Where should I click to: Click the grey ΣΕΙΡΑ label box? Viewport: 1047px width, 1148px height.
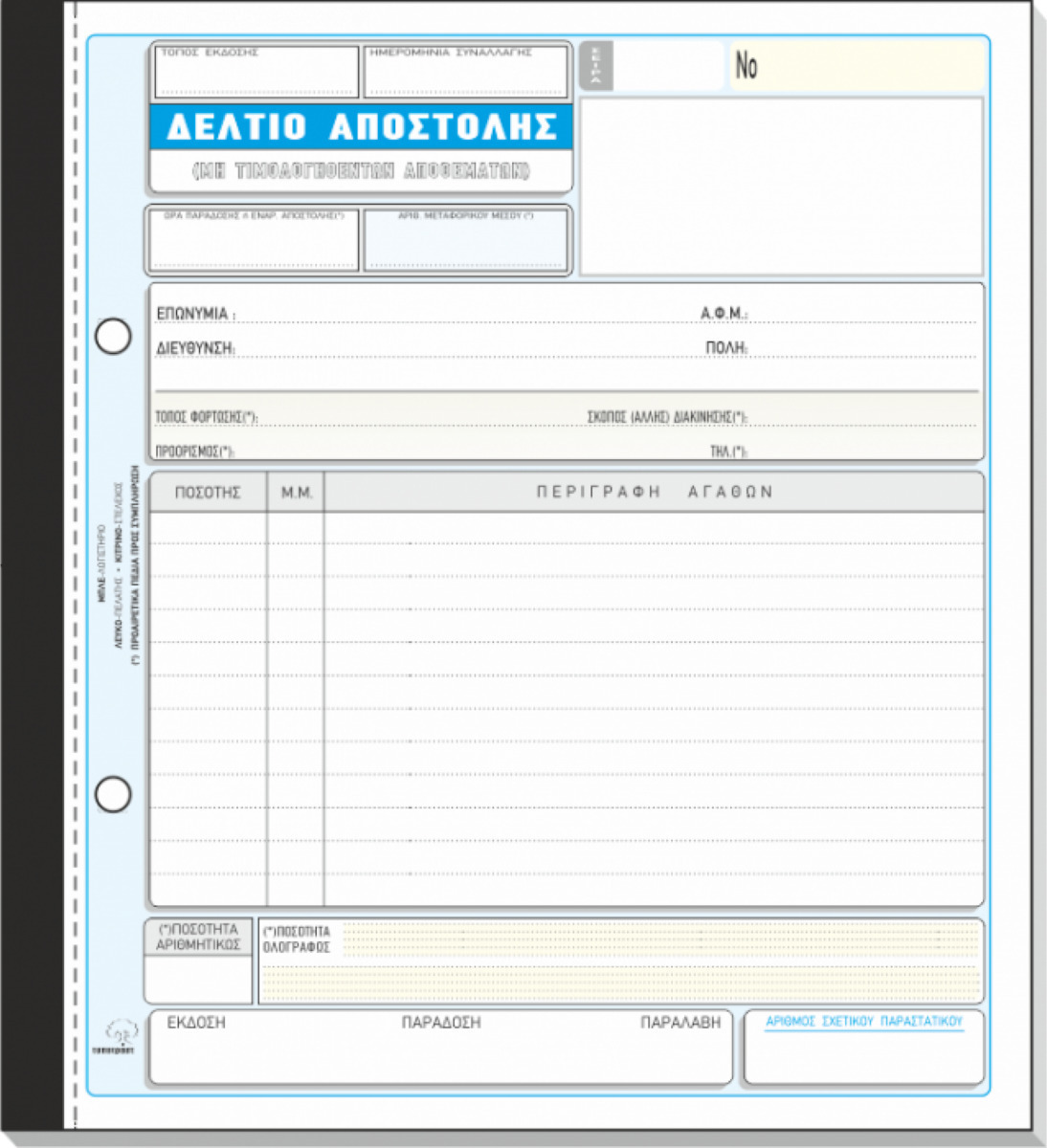coord(595,66)
